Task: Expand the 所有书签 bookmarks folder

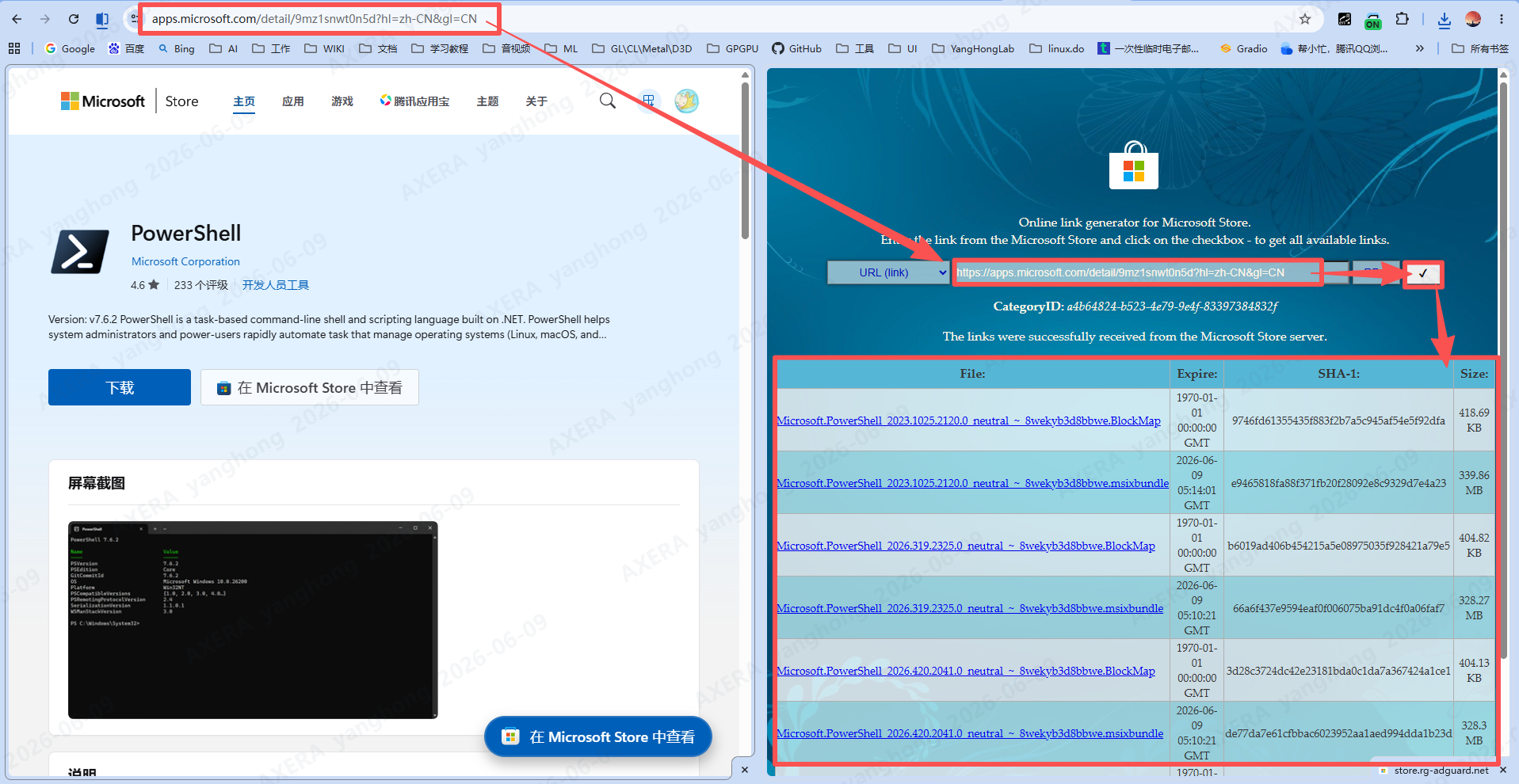Action: tap(1480, 48)
